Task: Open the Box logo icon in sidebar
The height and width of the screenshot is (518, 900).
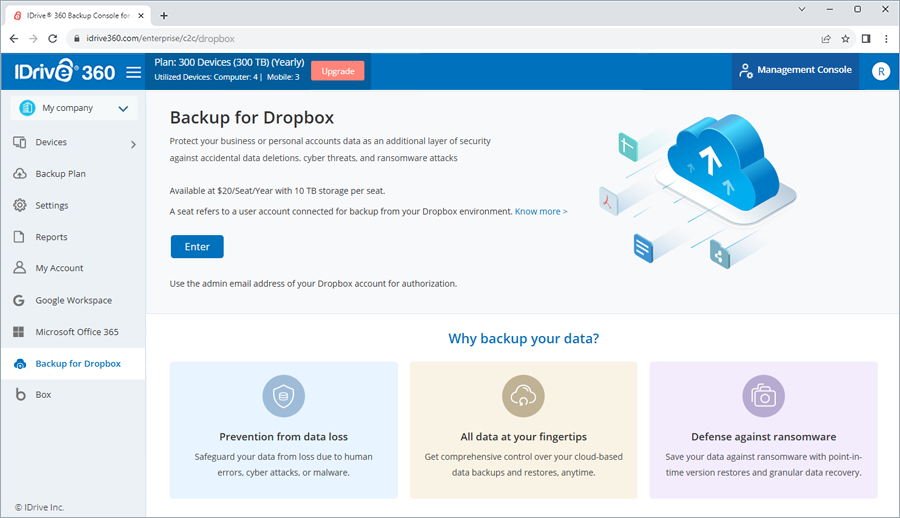Action: coord(20,395)
